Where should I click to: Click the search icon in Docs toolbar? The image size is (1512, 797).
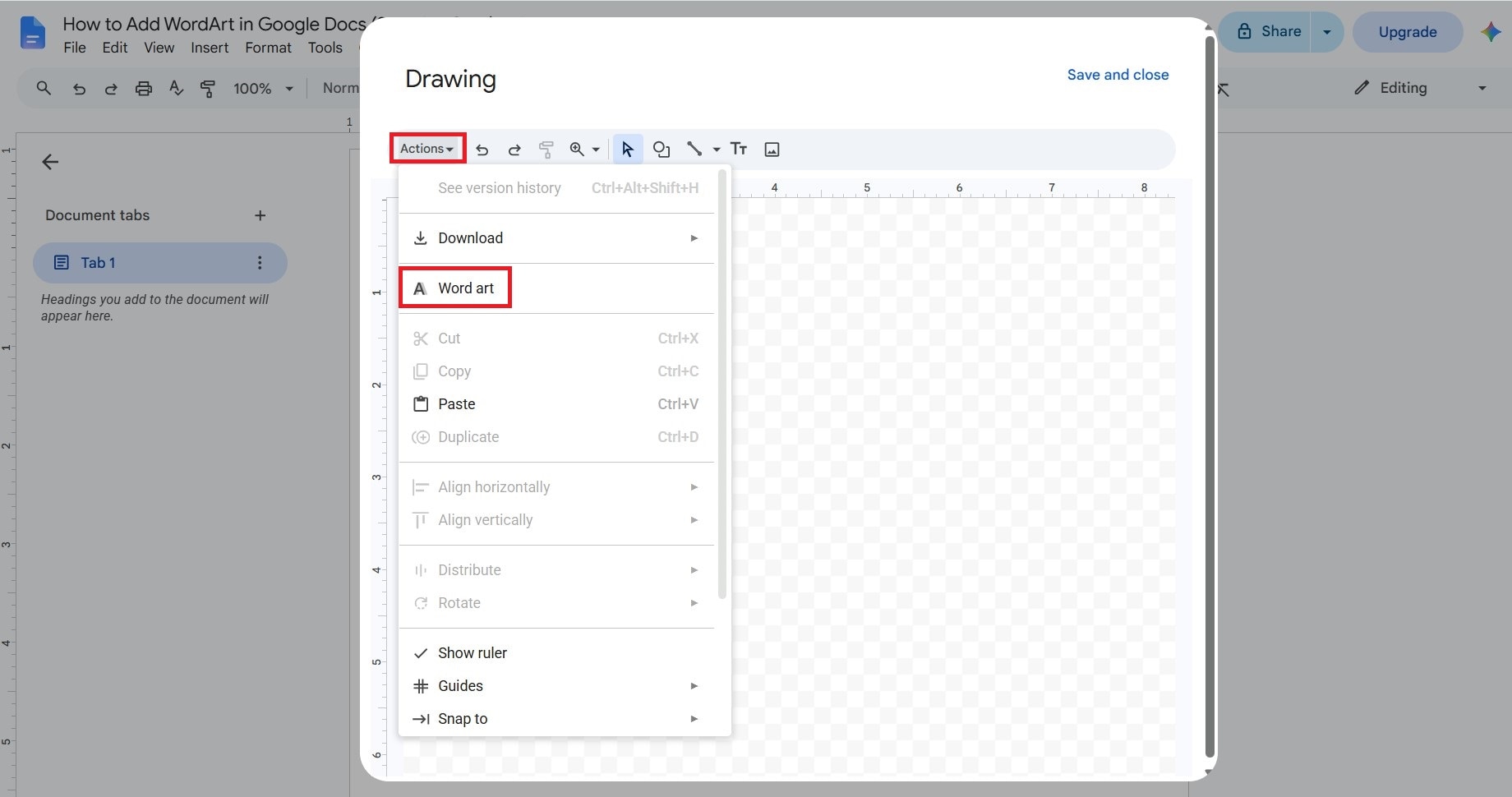(x=44, y=88)
